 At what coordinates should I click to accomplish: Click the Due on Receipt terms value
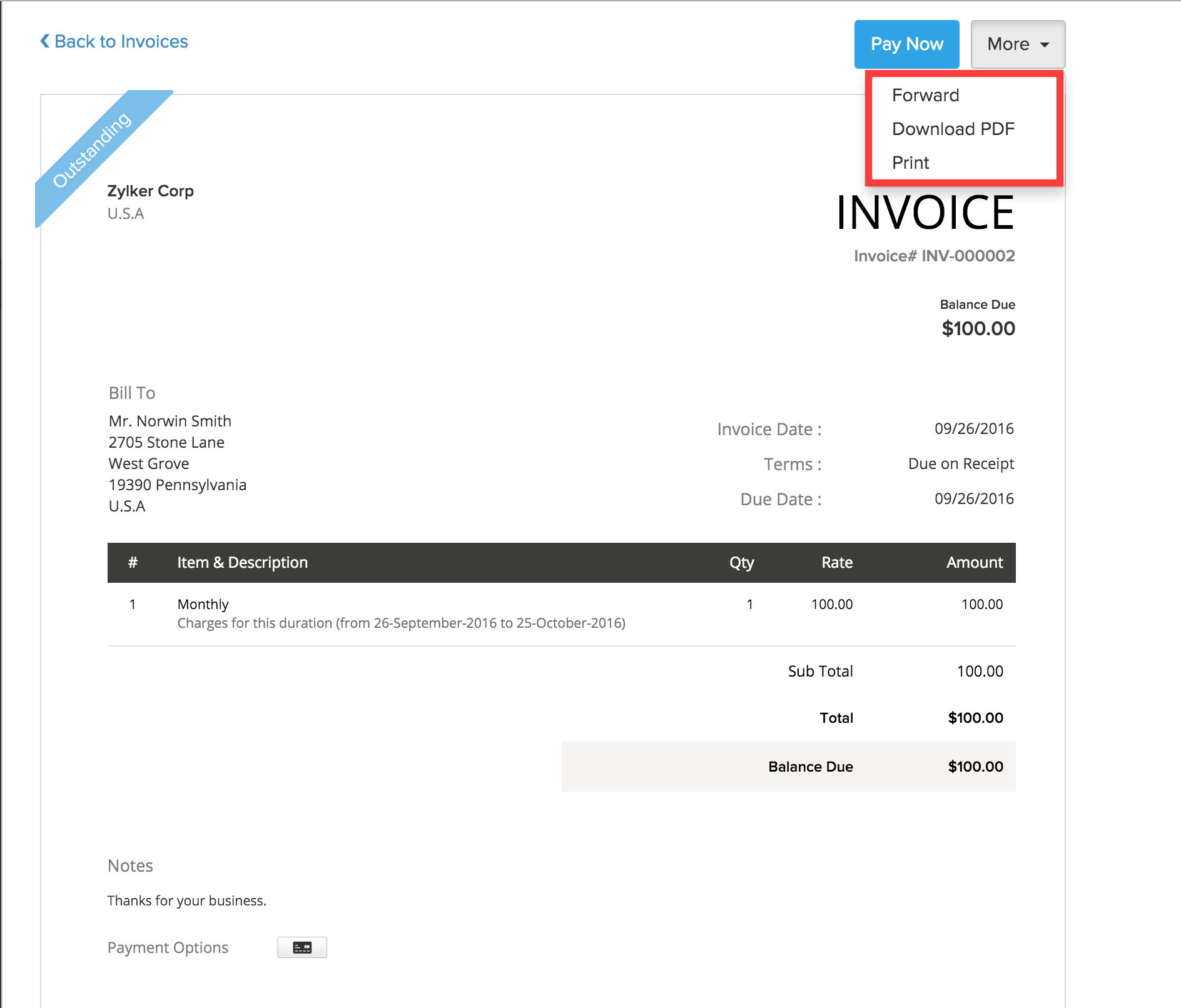960,463
